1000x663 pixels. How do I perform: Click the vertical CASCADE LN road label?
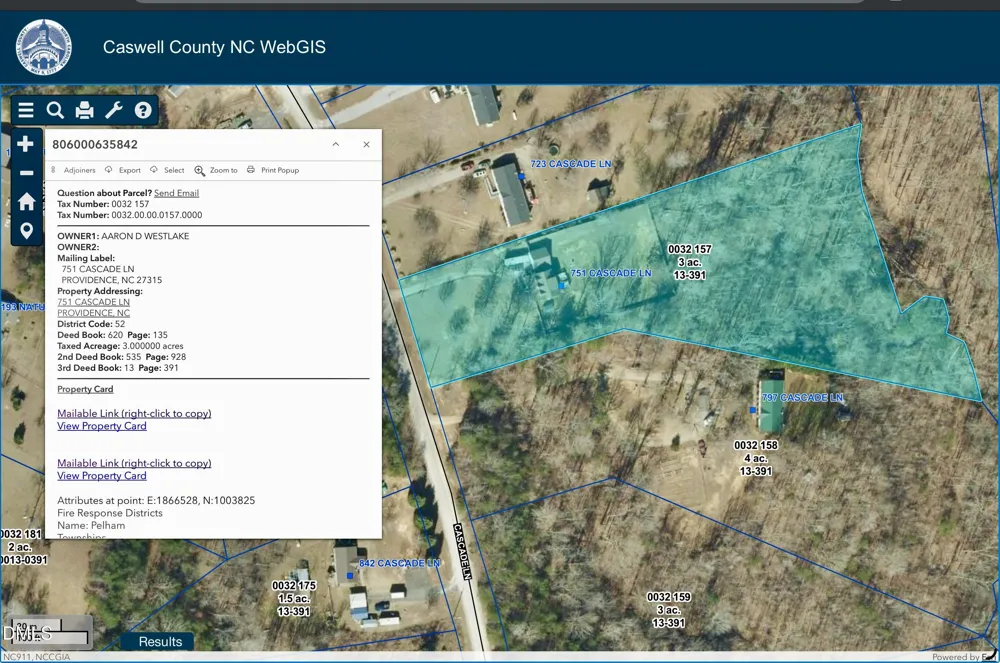click(x=462, y=551)
